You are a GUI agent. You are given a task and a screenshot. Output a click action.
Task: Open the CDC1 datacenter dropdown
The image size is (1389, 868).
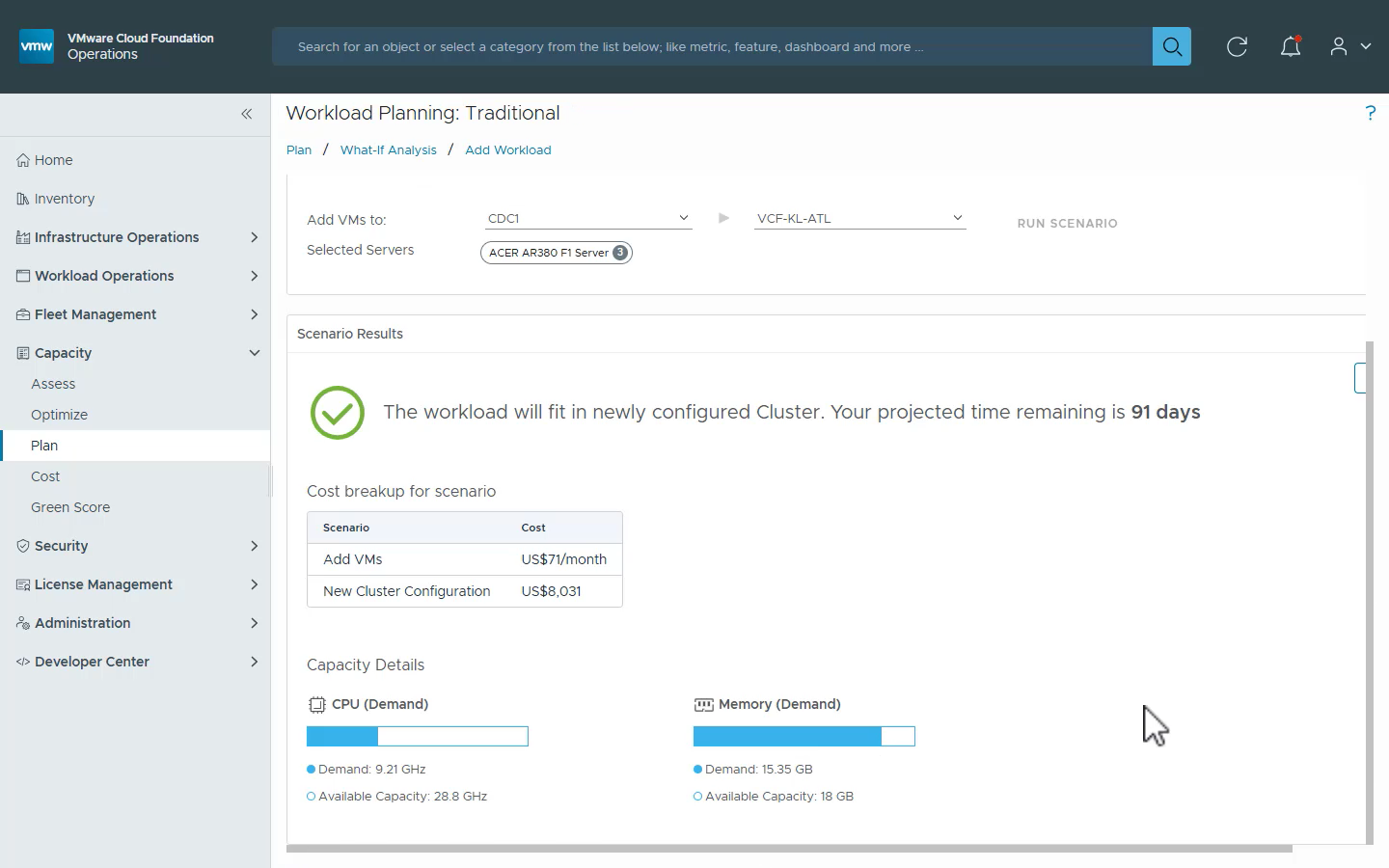pyautogui.click(x=588, y=219)
